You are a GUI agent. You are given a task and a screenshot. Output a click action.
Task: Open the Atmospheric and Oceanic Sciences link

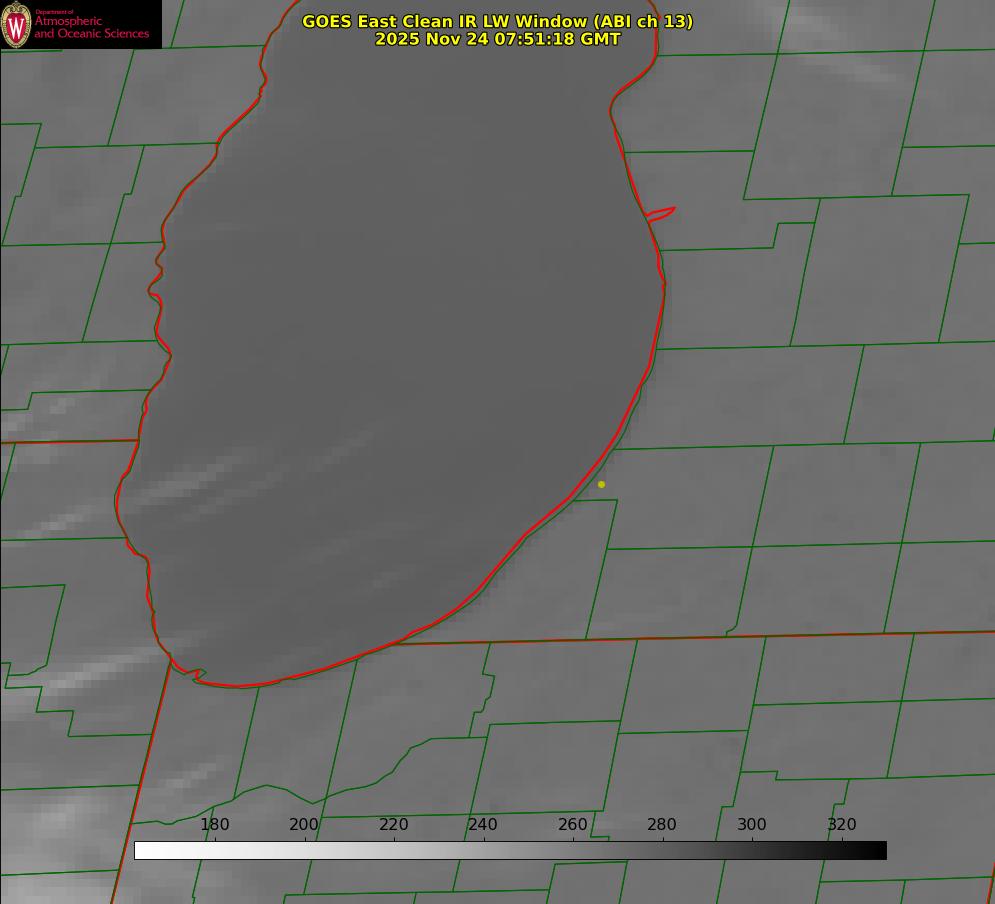pos(92,27)
